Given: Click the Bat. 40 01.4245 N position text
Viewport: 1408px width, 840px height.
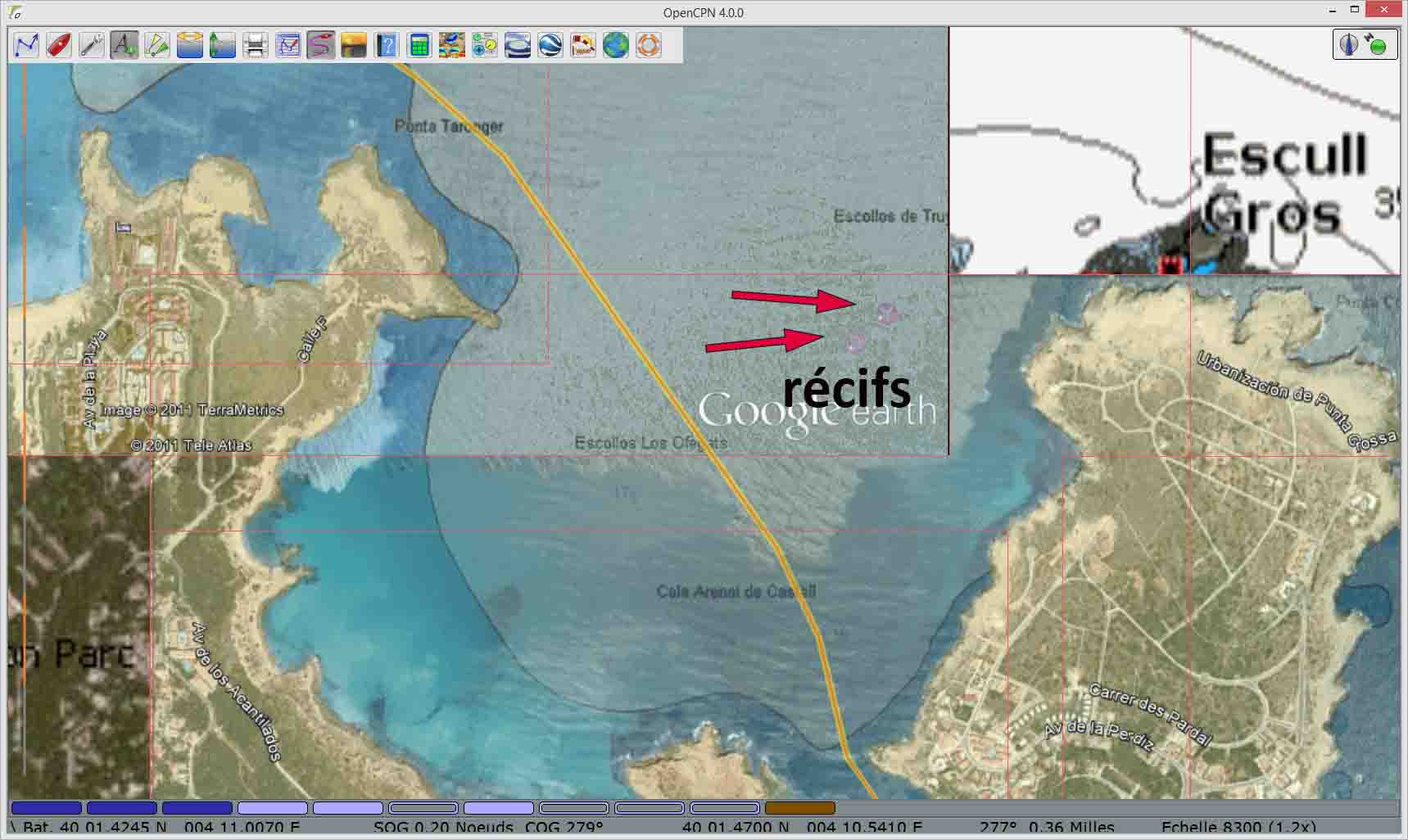Looking at the screenshot, I should [95, 827].
